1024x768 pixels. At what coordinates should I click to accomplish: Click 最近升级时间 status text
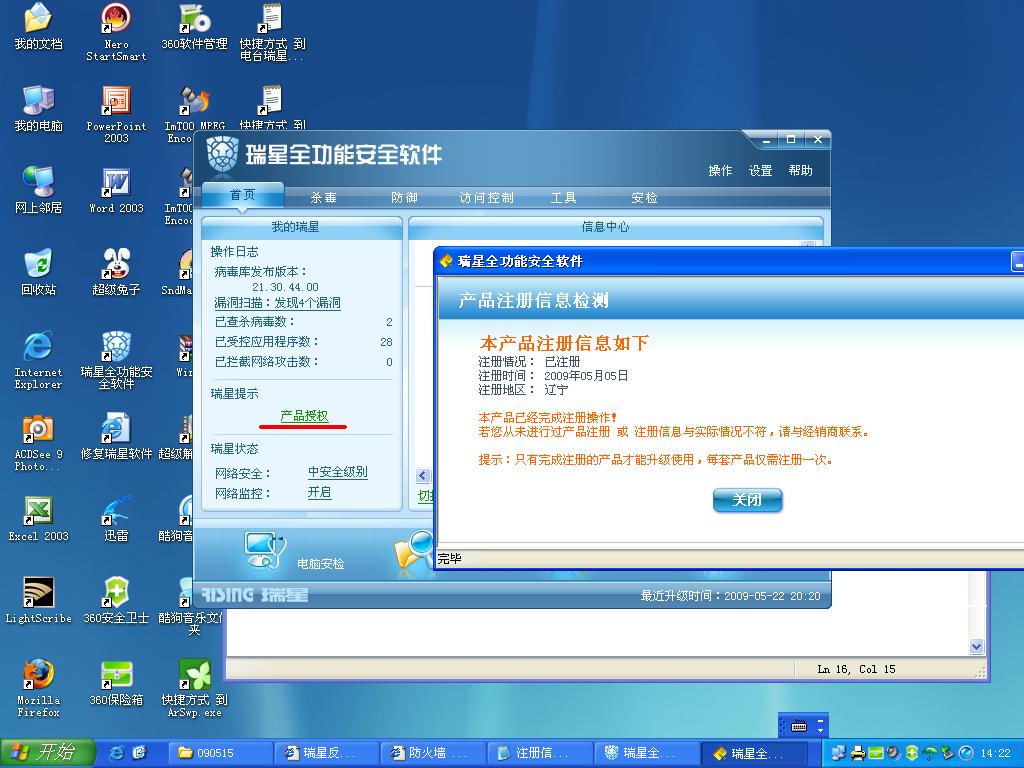730,596
